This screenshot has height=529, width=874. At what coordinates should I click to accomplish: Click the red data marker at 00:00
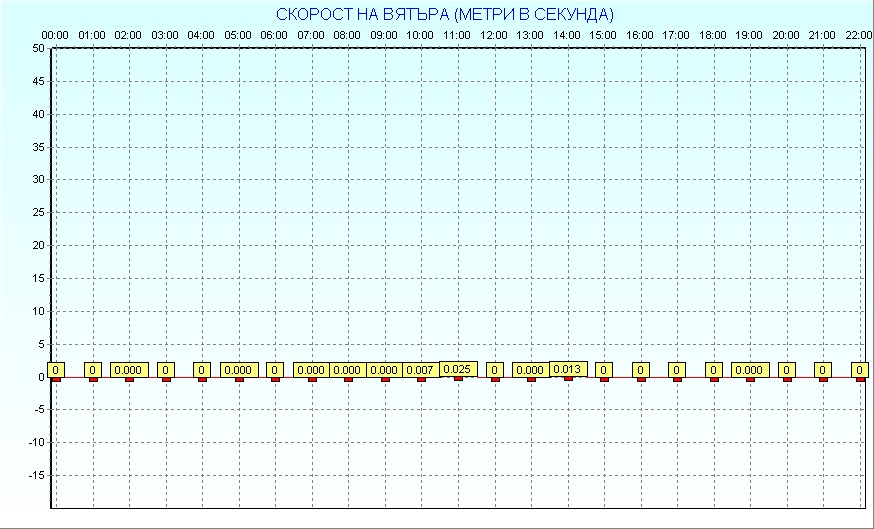[56, 379]
